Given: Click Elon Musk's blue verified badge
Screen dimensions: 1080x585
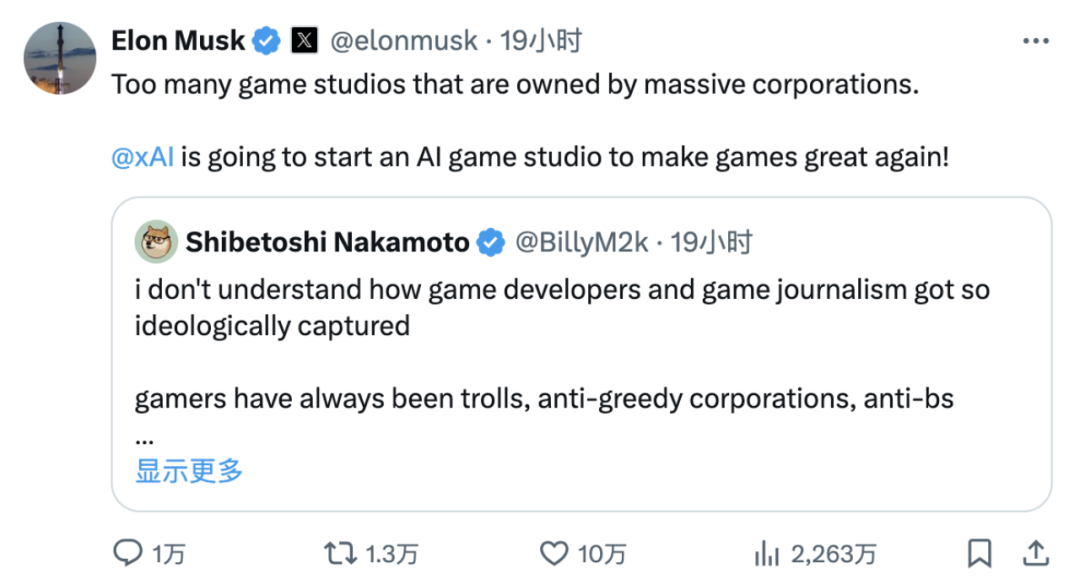Looking at the screenshot, I should click(266, 41).
